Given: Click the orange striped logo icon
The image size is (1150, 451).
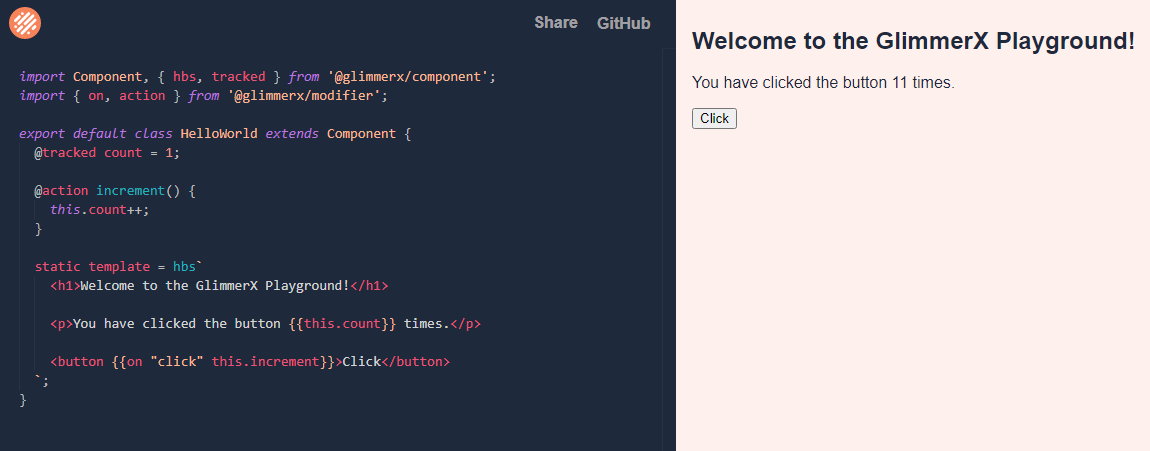Looking at the screenshot, I should [x=25, y=22].
